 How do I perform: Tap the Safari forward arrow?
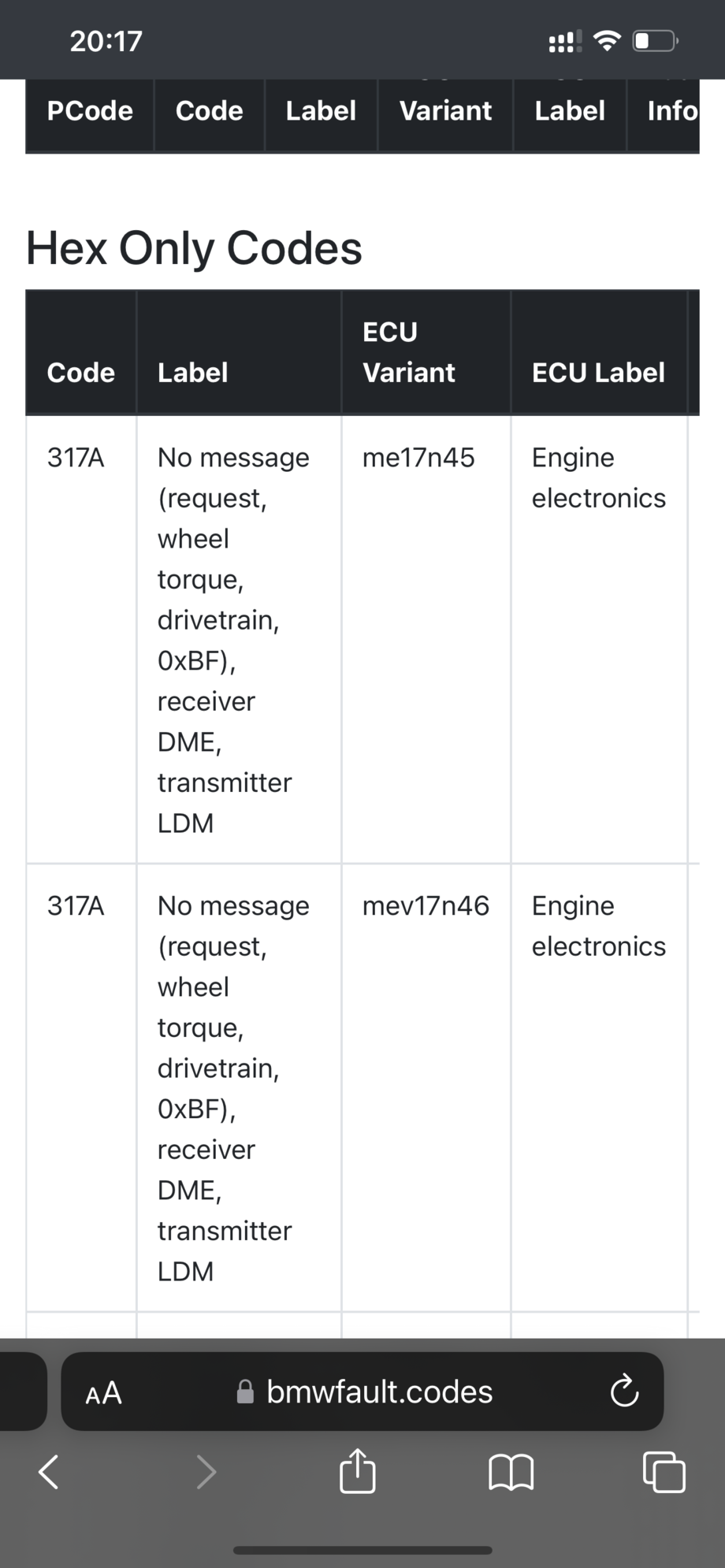coord(206,1471)
